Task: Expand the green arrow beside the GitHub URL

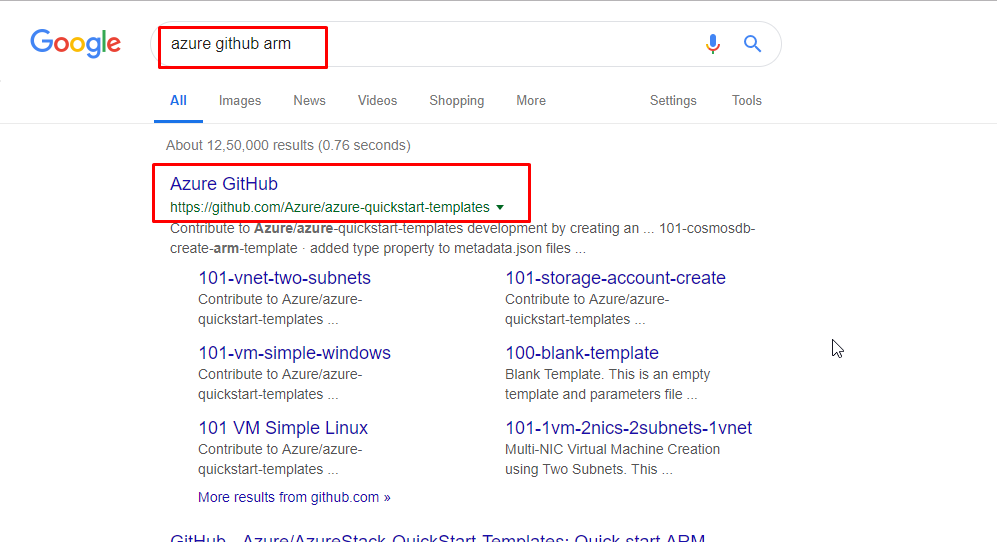Action: click(x=500, y=207)
